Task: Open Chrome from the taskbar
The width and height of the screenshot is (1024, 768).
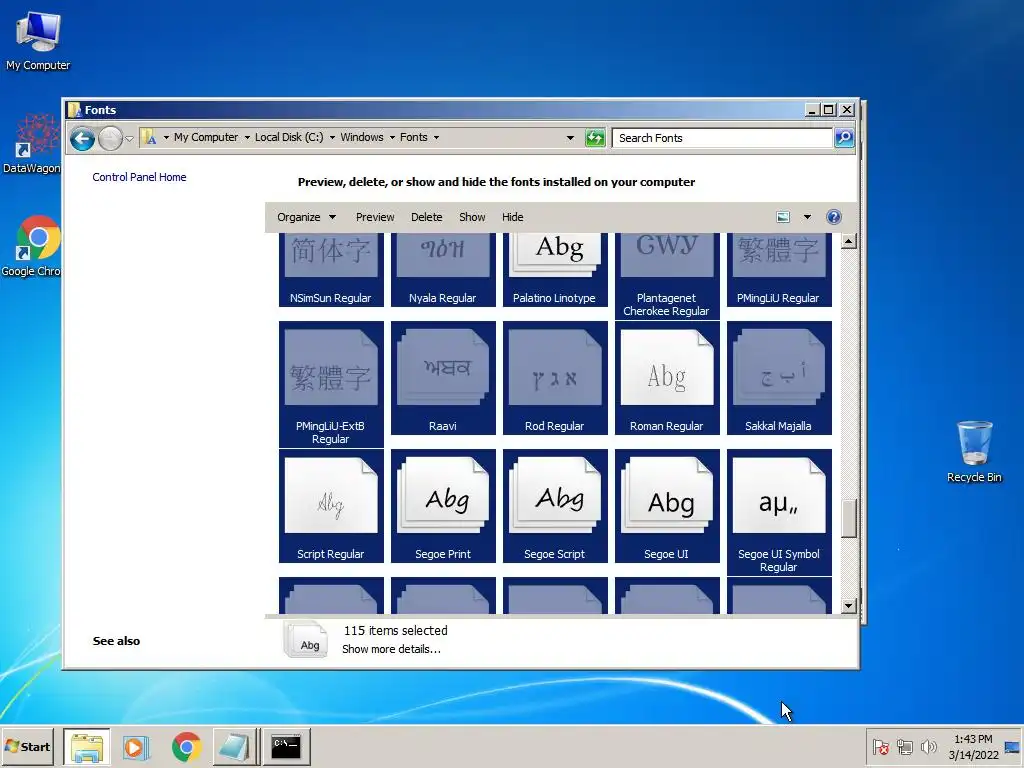Action: tap(187, 746)
